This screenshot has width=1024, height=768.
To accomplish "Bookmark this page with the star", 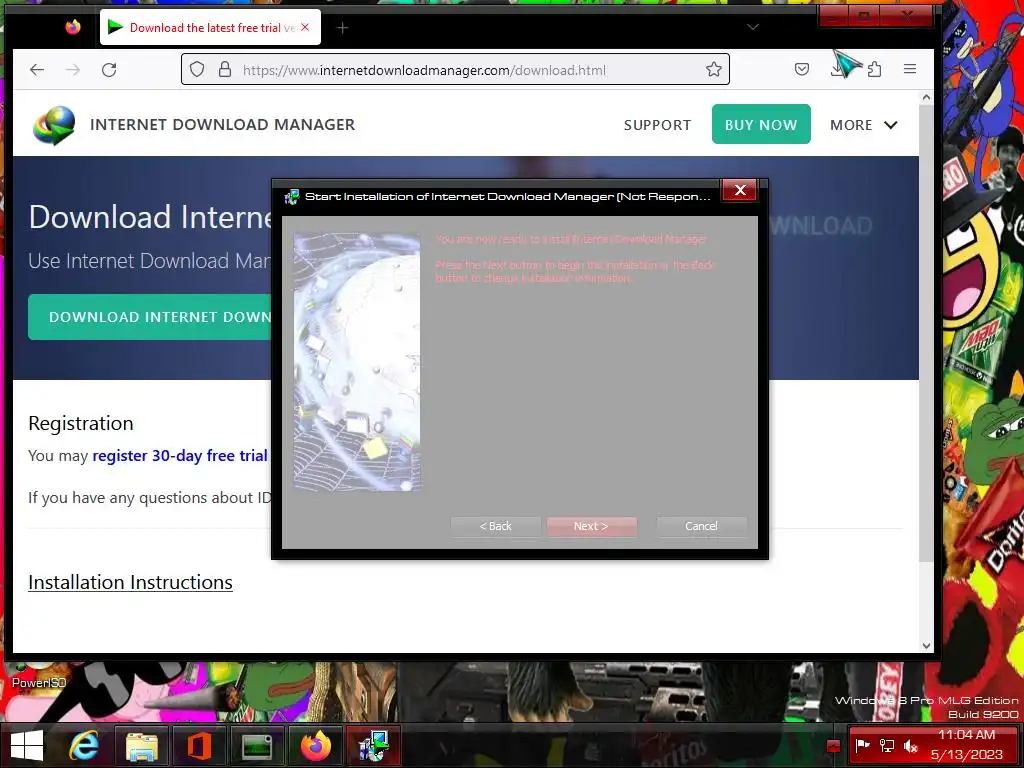I will coord(713,69).
